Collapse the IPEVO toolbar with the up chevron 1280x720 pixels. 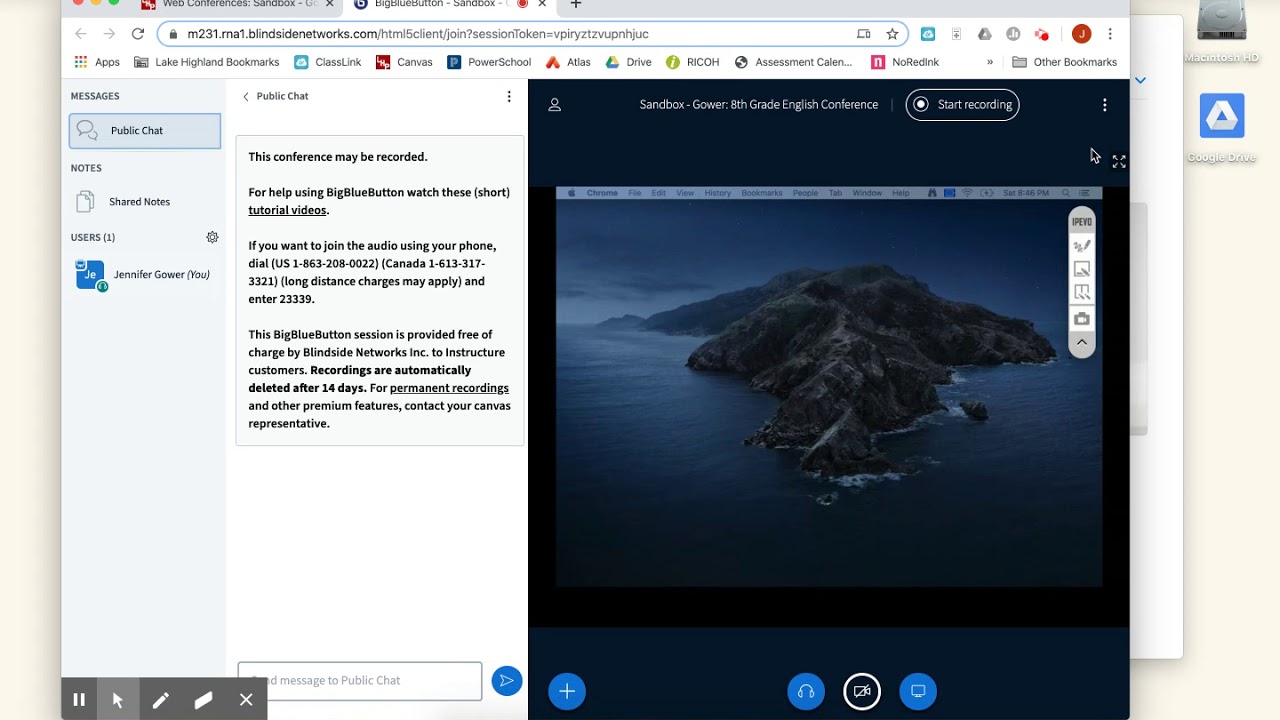point(1082,342)
